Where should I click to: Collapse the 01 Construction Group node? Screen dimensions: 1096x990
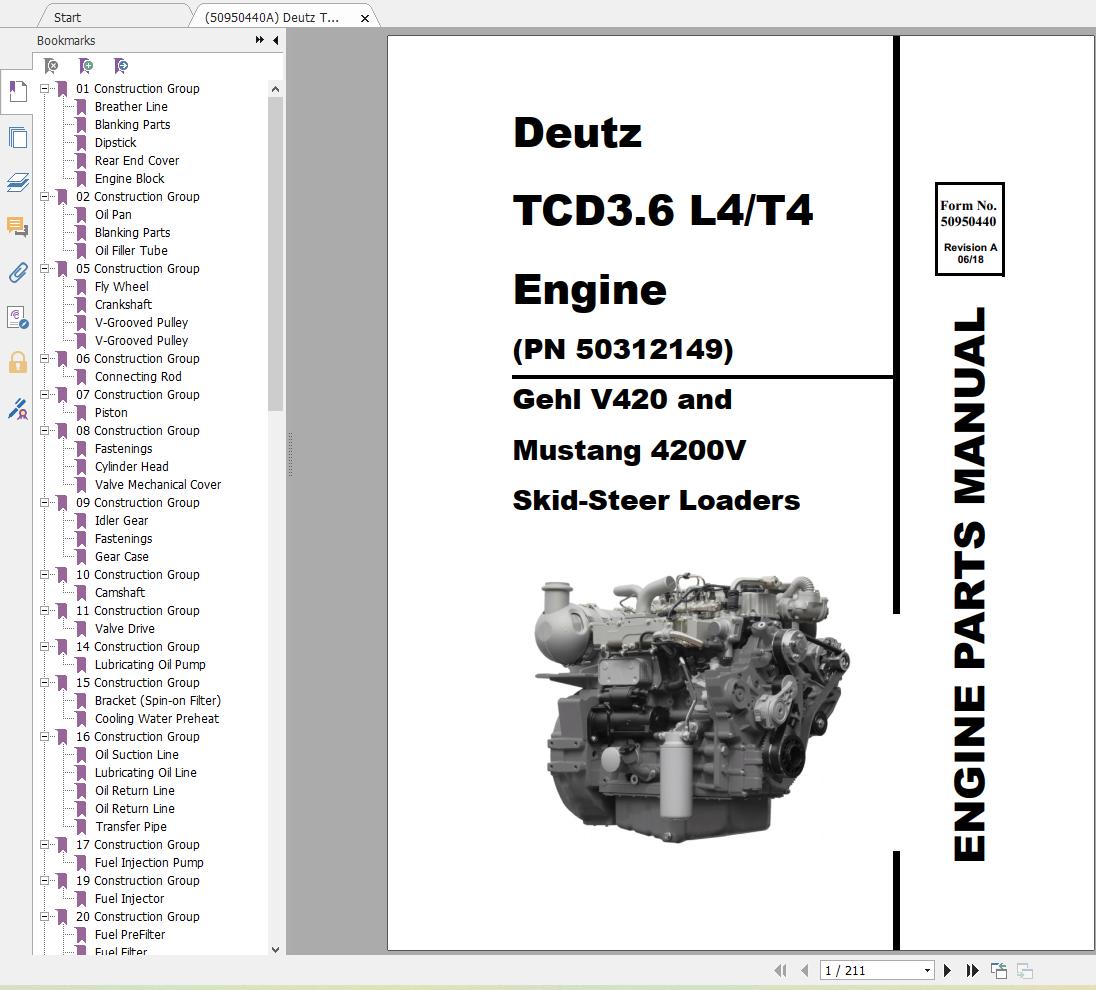tap(45, 89)
